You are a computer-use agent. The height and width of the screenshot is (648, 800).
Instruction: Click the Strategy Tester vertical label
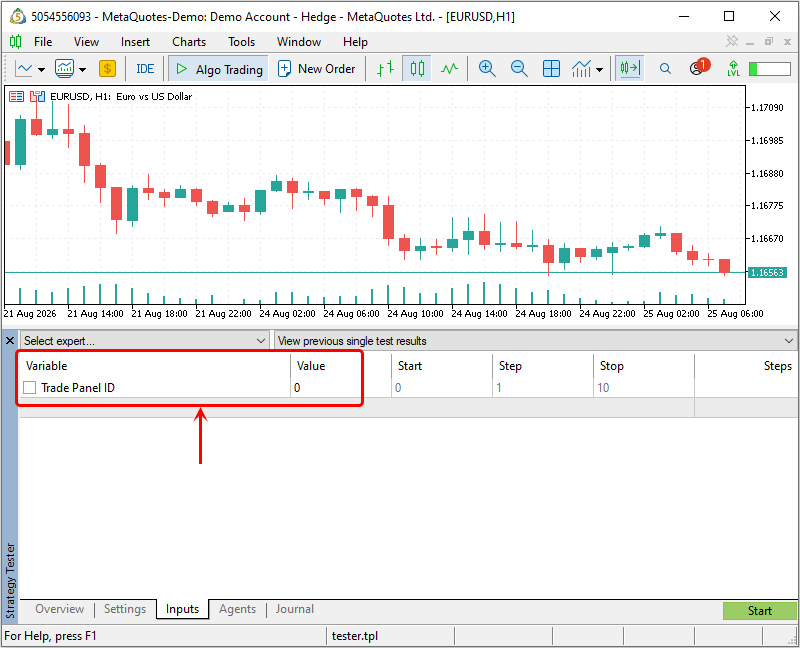point(10,580)
